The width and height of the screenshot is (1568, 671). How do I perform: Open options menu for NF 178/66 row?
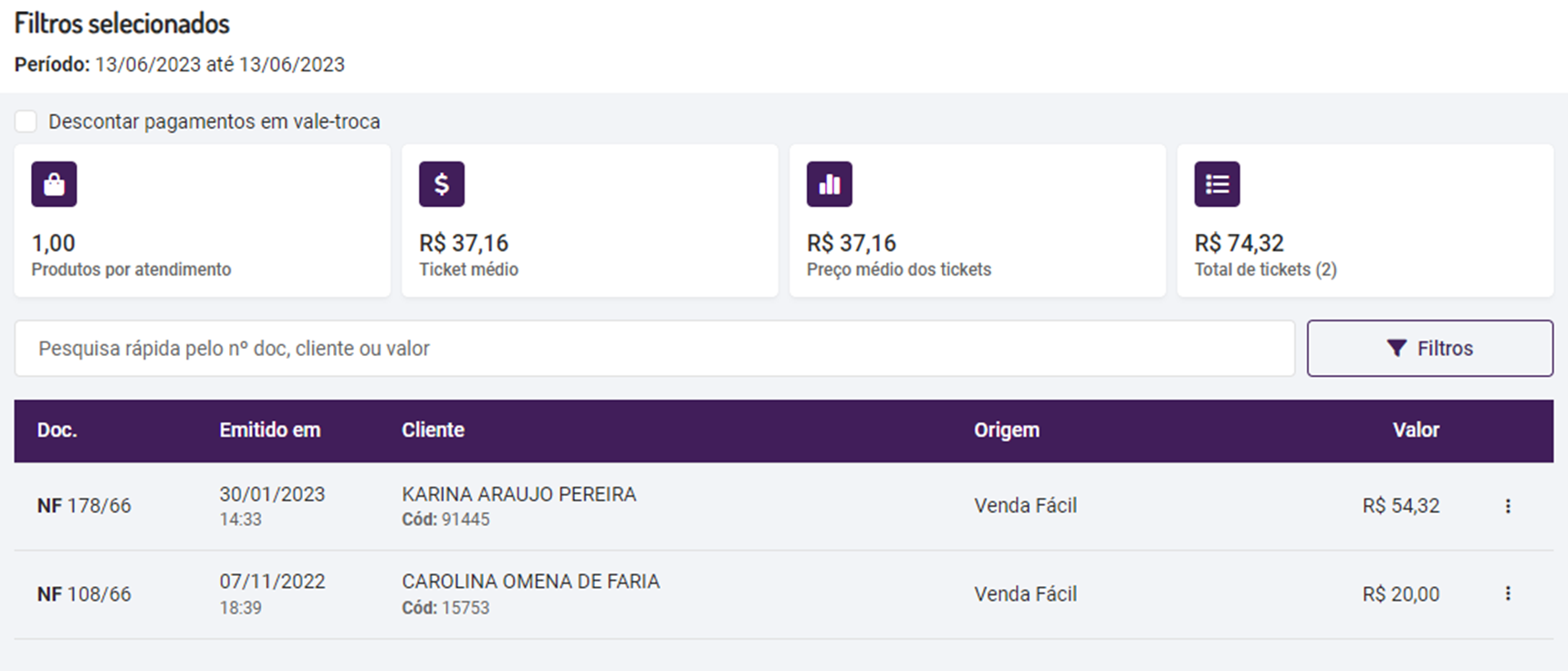coord(1508,506)
